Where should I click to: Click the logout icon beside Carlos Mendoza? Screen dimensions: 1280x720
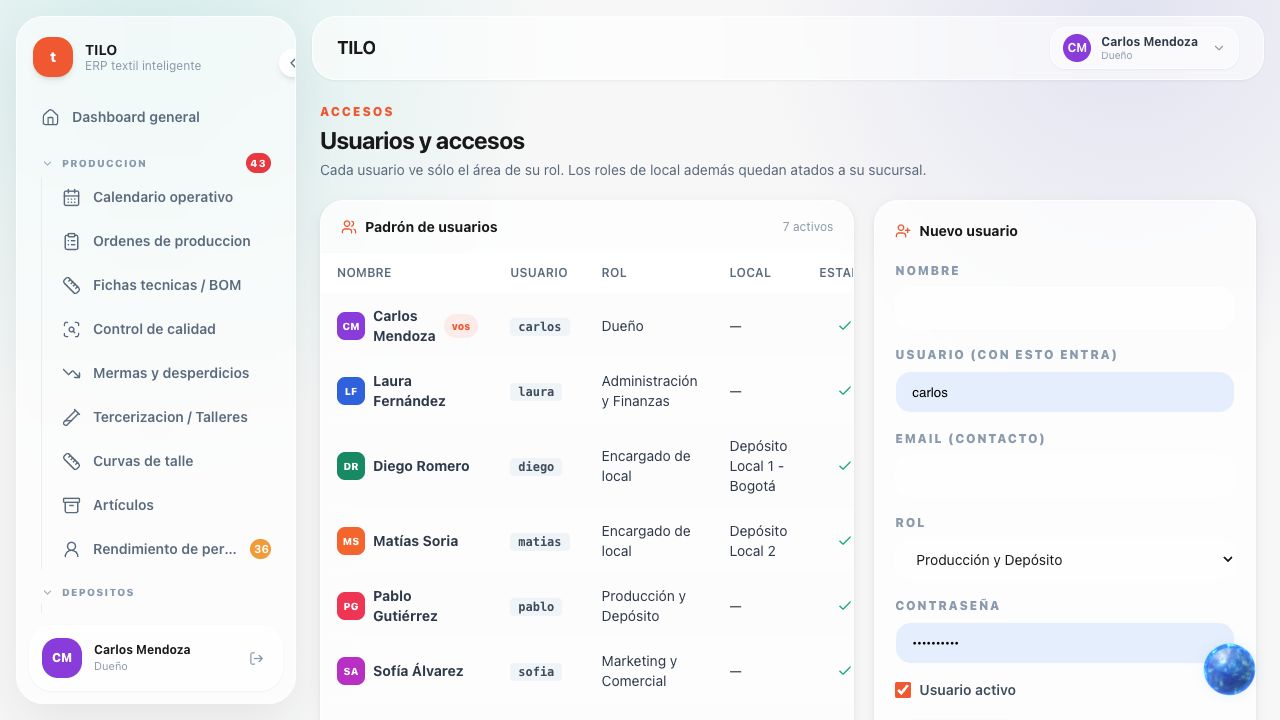click(256, 658)
